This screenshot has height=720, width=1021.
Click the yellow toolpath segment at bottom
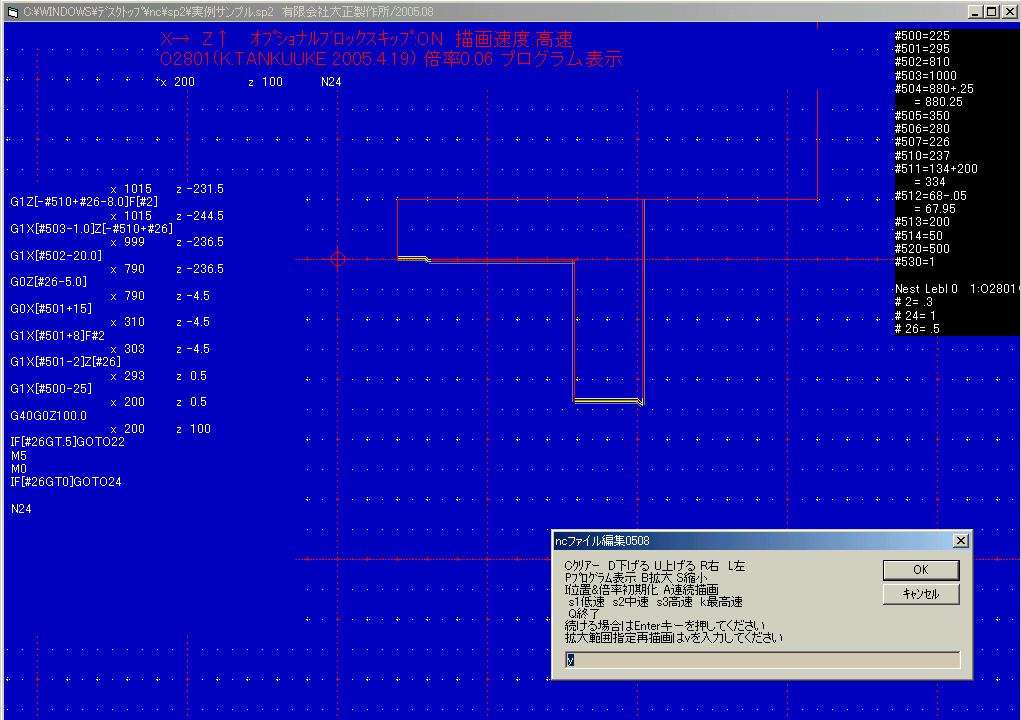pyautogui.click(x=608, y=400)
